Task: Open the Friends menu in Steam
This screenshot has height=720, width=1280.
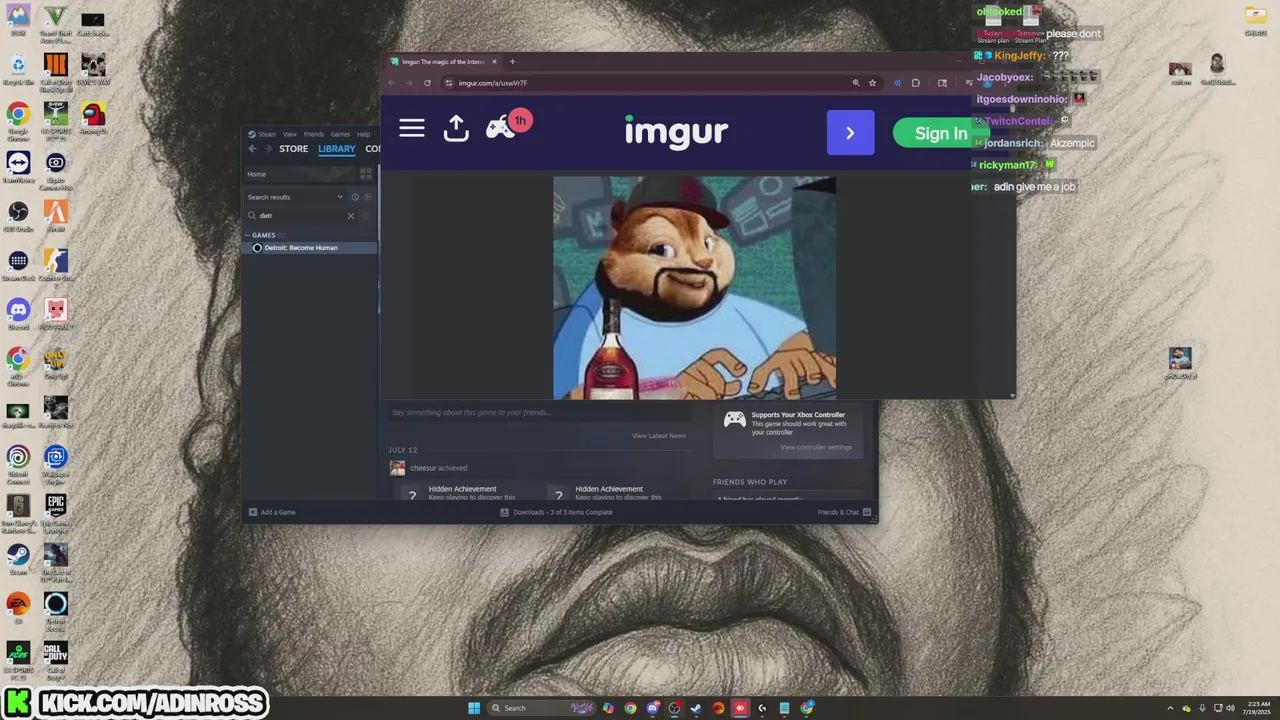Action: coord(313,134)
